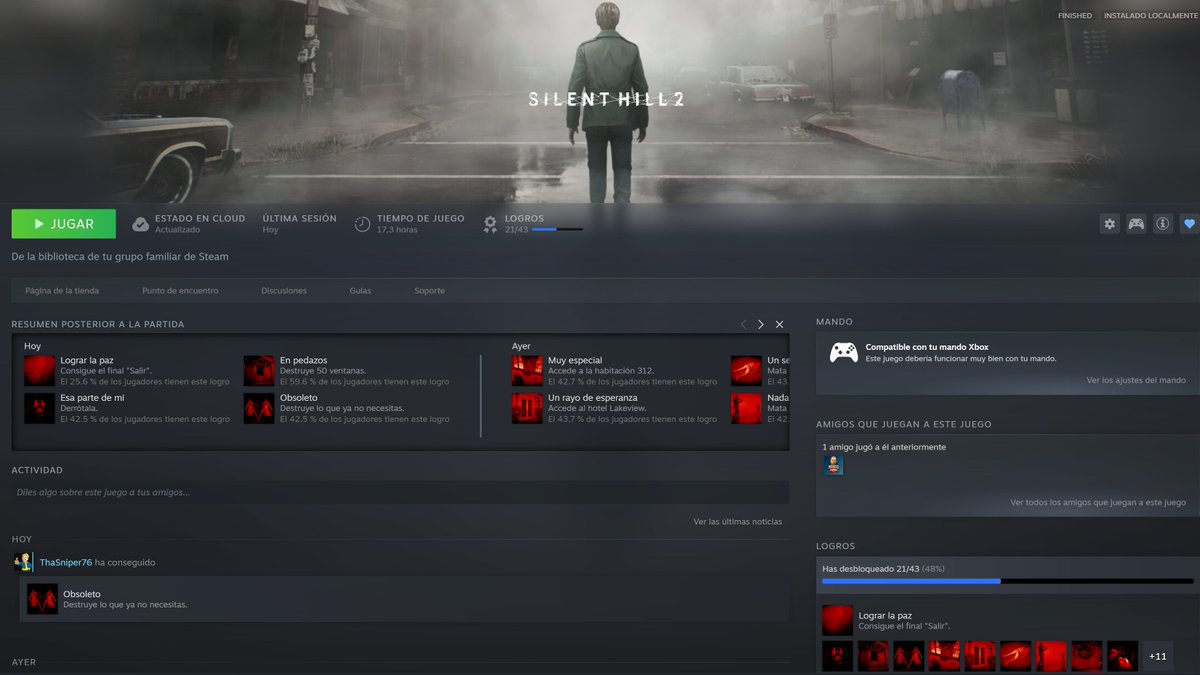Click '1 amigo jugó a él anteriormente' text

884,447
